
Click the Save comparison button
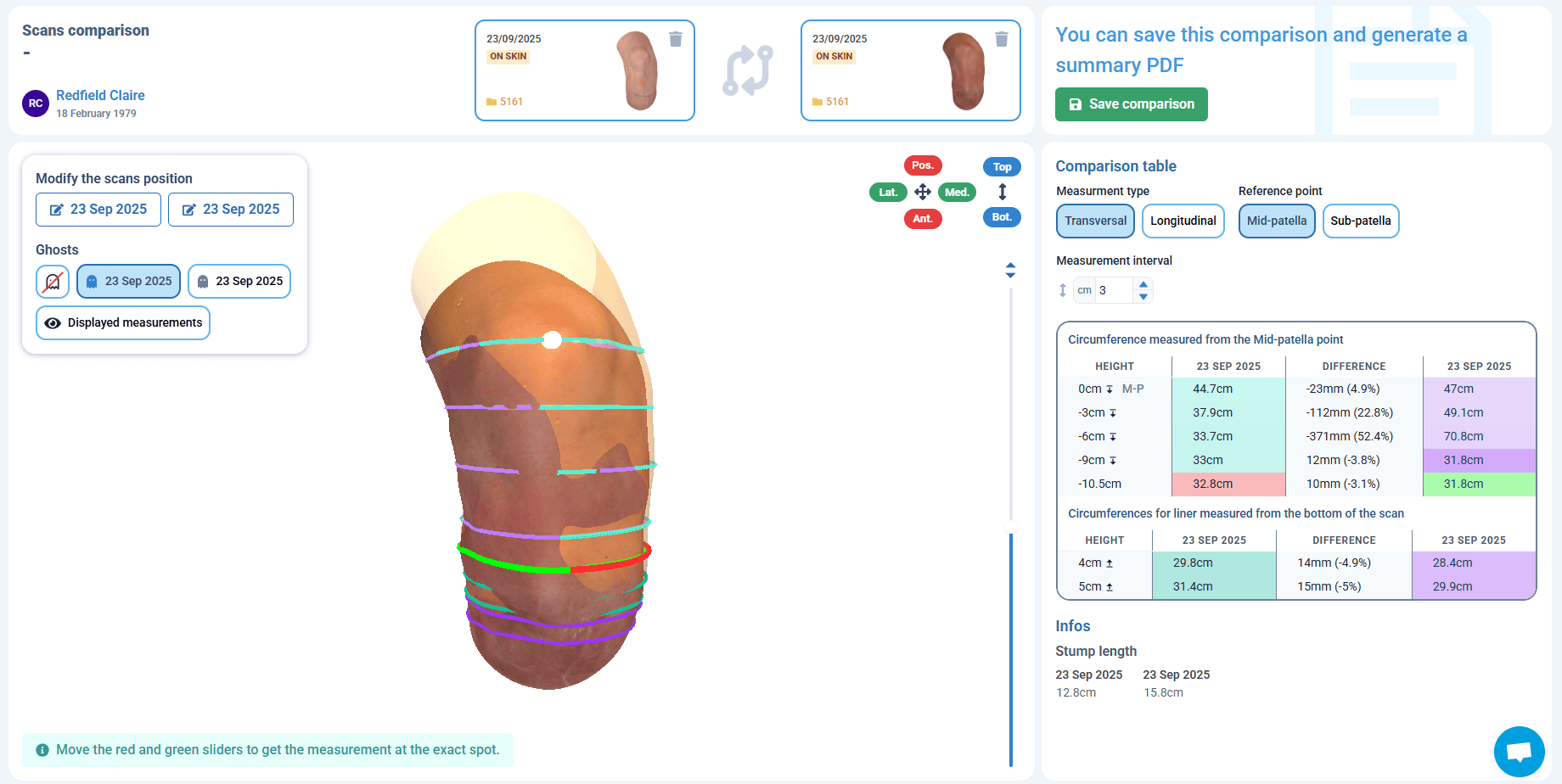click(1131, 104)
